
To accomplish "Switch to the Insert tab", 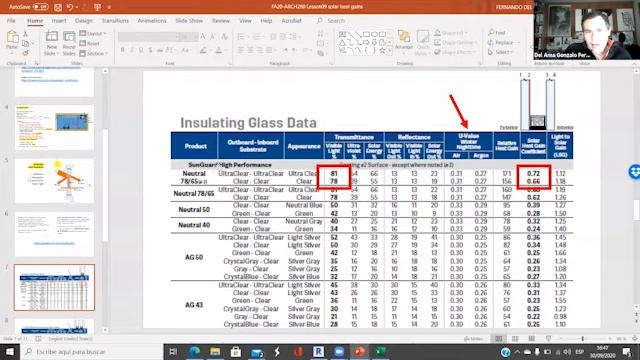I will (59, 20).
